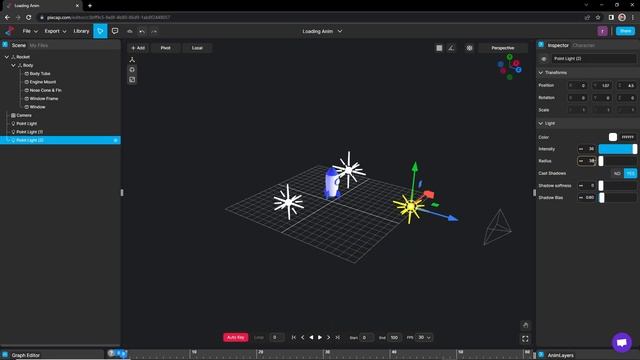Open the Loading Anim project dropdown

pos(322,31)
